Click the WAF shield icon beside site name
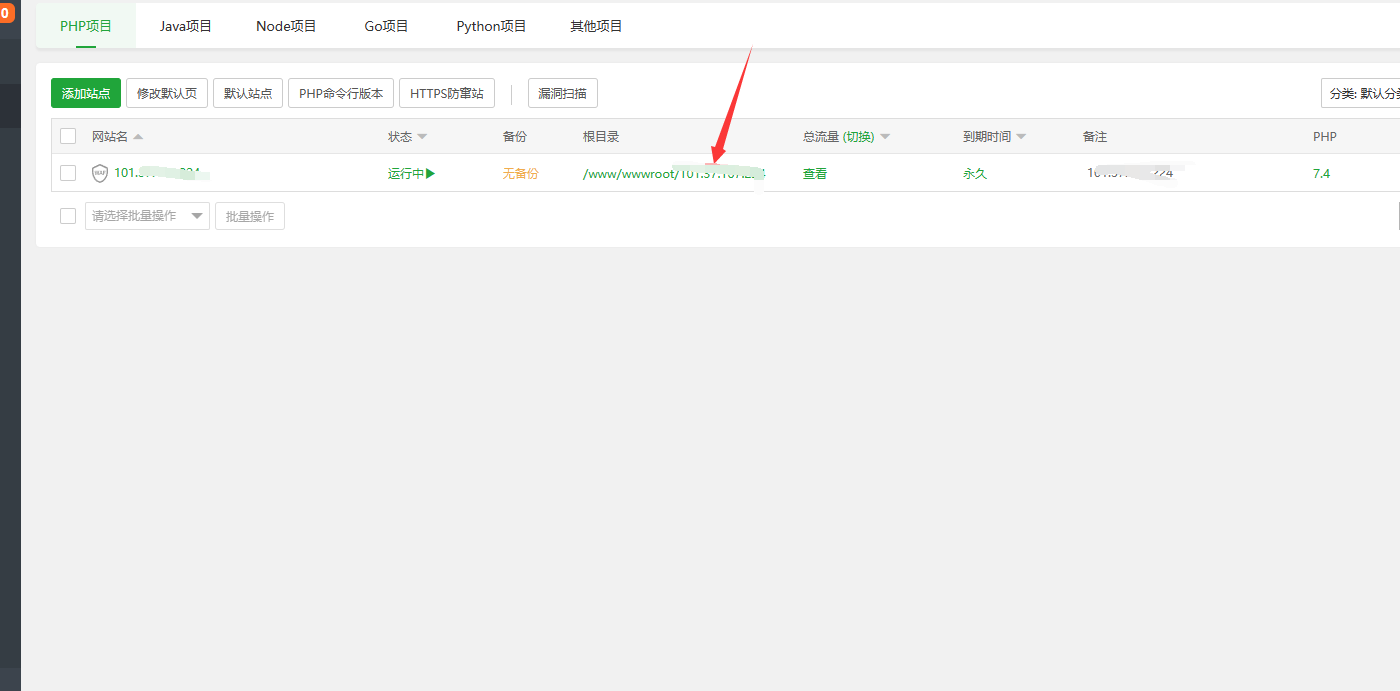The image size is (1400, 691). (x=99, y=173)
